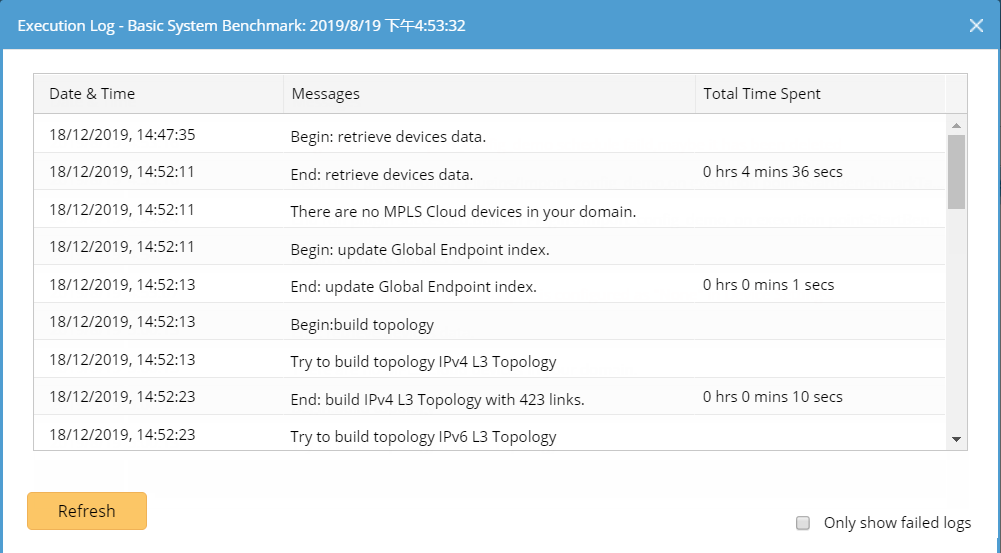
Task: Click the vertical scrollbar thumb
Action: point(956,170)
